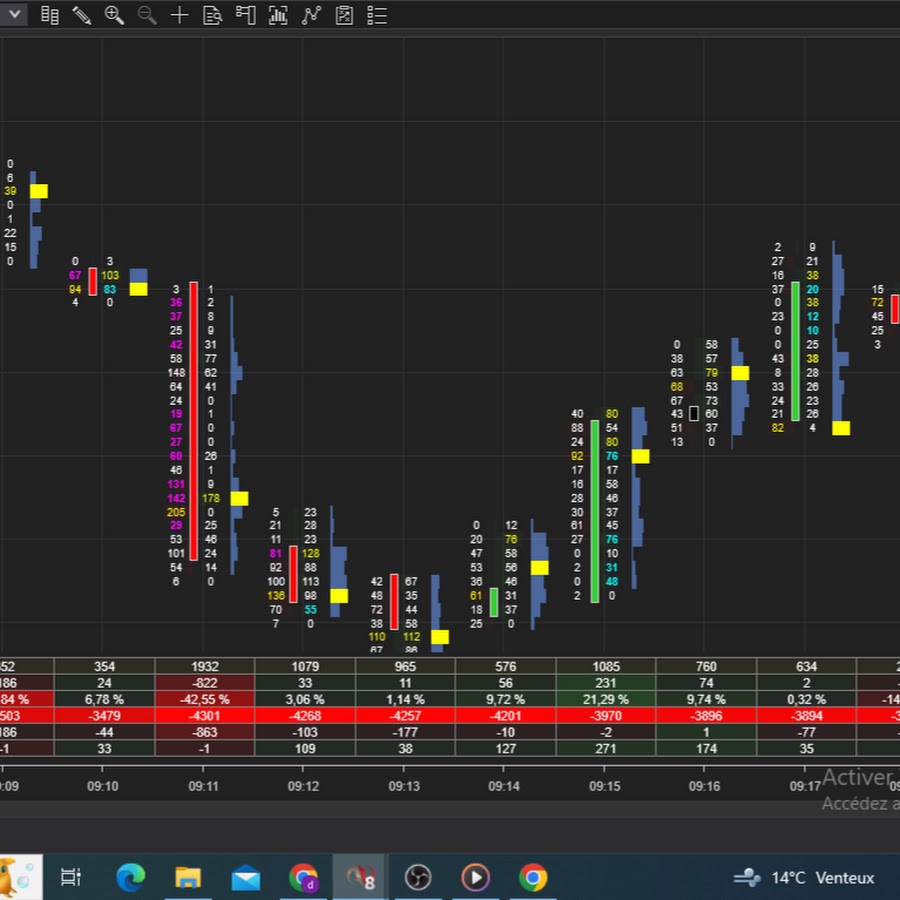Image resolution: width=900 pixels, height=900 pixels.
Task: Open File Explorer from taskbar
Action: (x=188, y=877)
